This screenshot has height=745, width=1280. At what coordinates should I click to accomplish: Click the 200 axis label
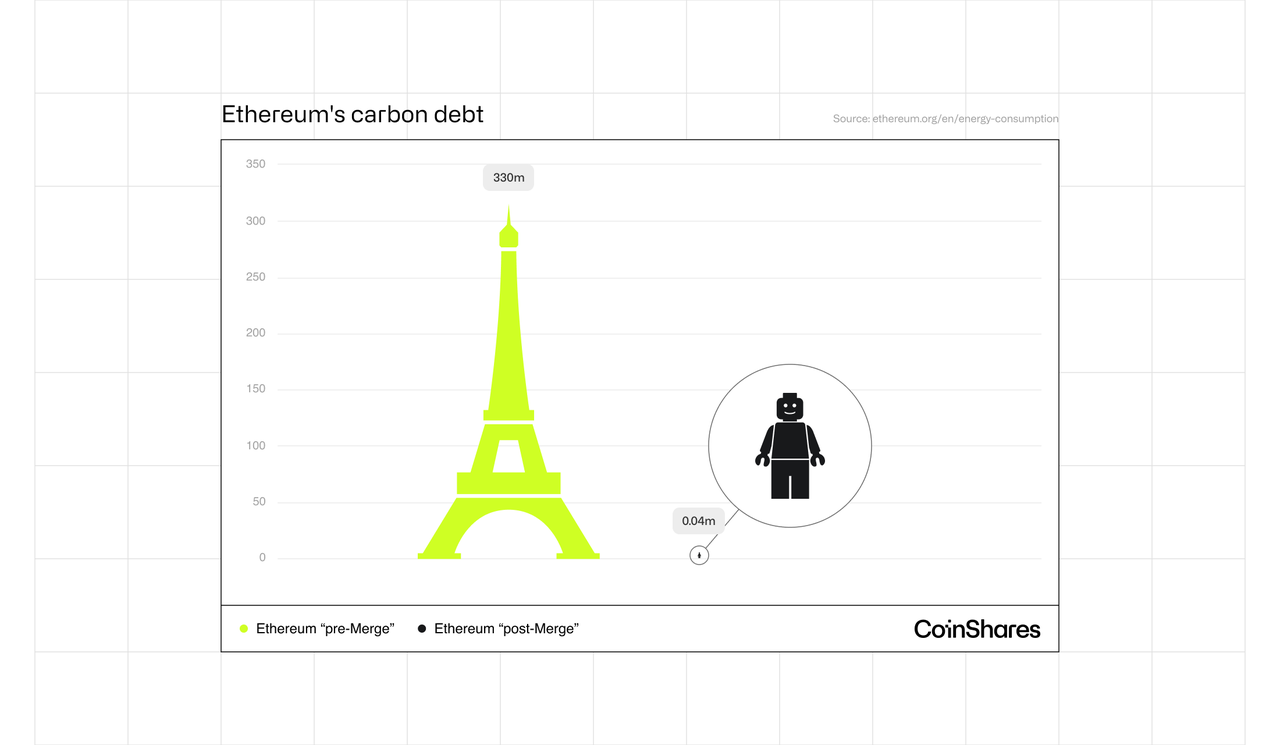[256, 333]
